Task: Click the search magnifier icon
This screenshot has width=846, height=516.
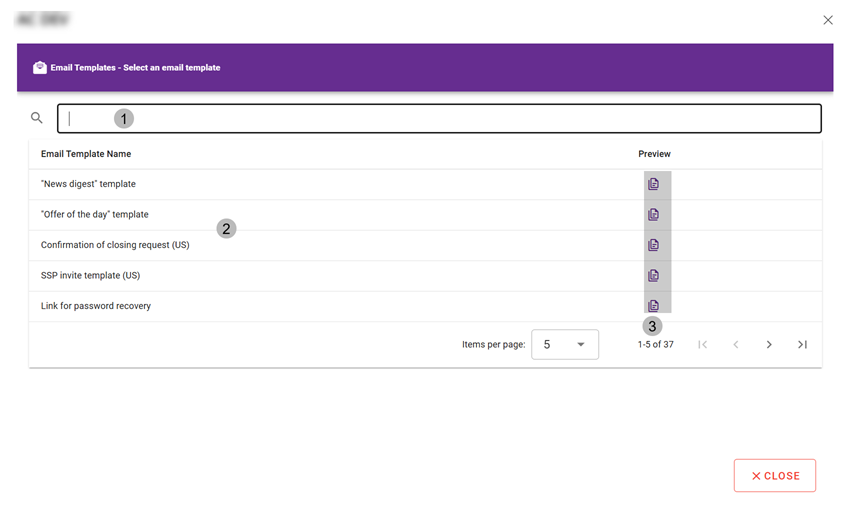Action: click(x=37, y=118)
